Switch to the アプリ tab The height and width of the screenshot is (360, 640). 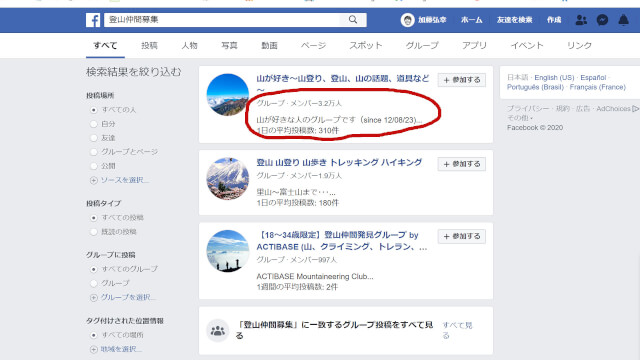[x=474, y=45]
